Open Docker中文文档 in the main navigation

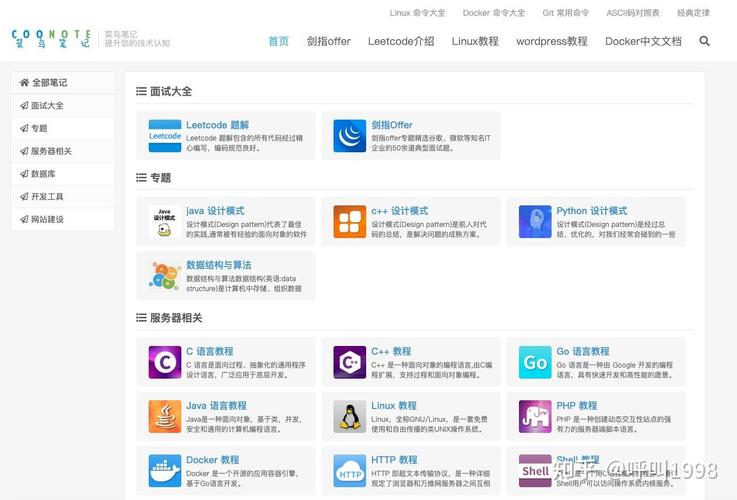[x=643, y=41]
